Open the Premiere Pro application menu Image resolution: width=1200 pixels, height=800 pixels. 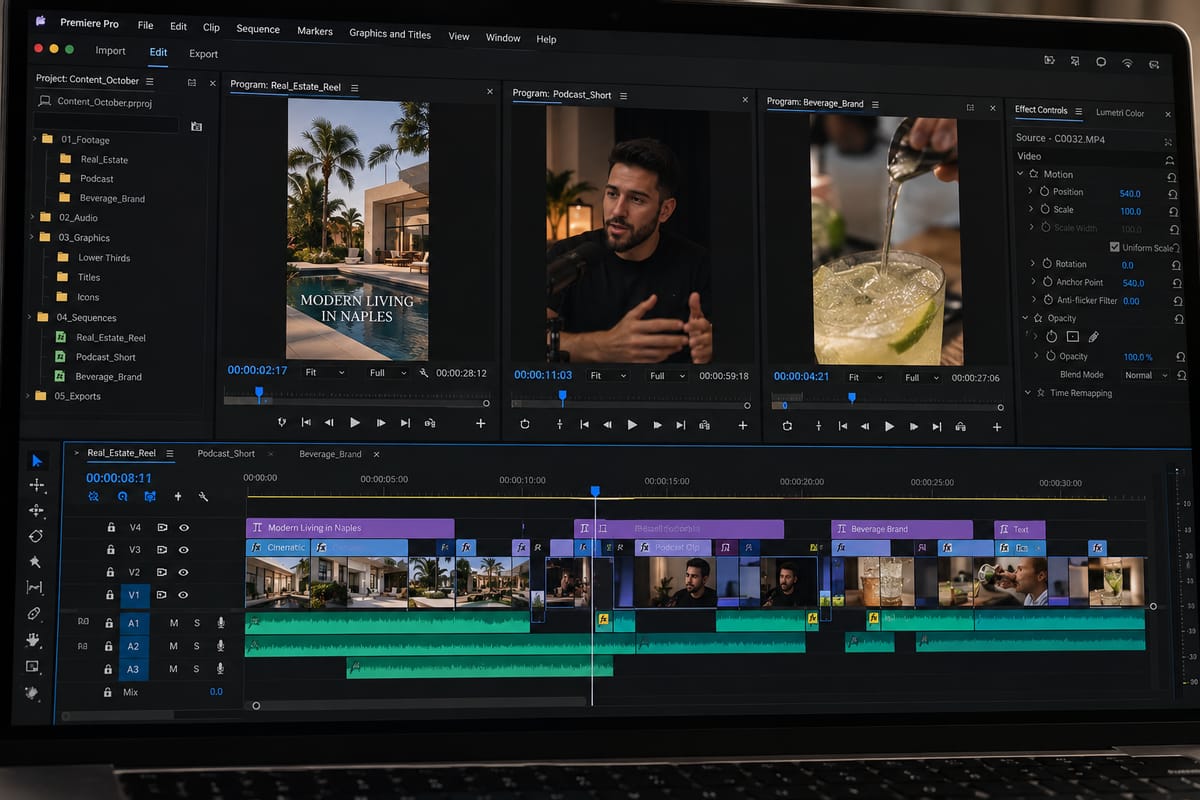coord(88,22)
